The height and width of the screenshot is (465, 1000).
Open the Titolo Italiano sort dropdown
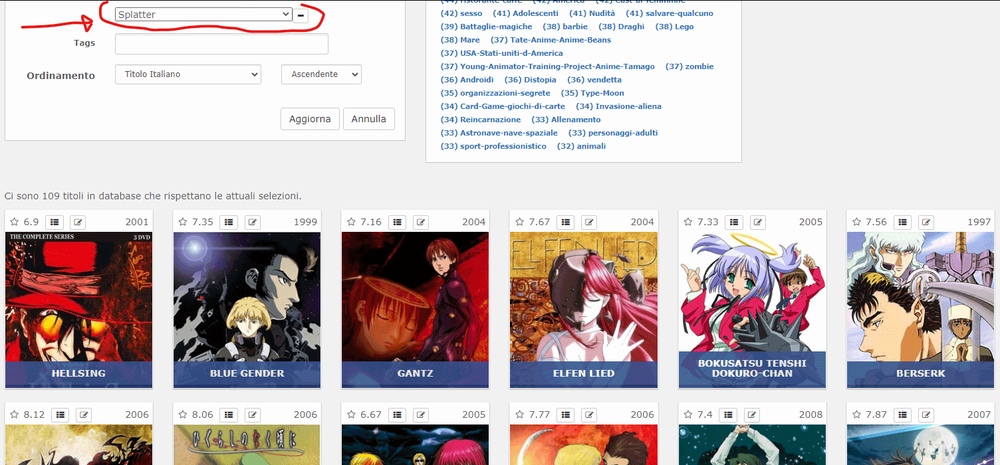[188, 74]
